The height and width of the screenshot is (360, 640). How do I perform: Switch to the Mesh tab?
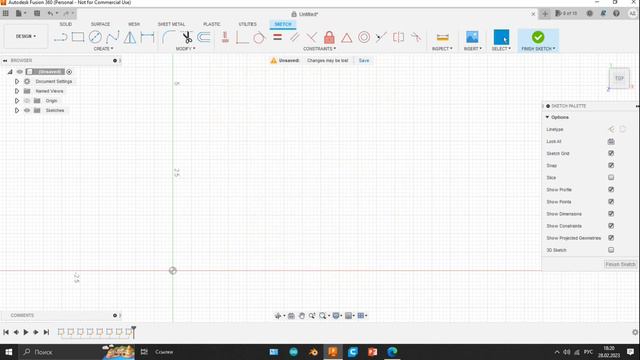pos(134,24)
